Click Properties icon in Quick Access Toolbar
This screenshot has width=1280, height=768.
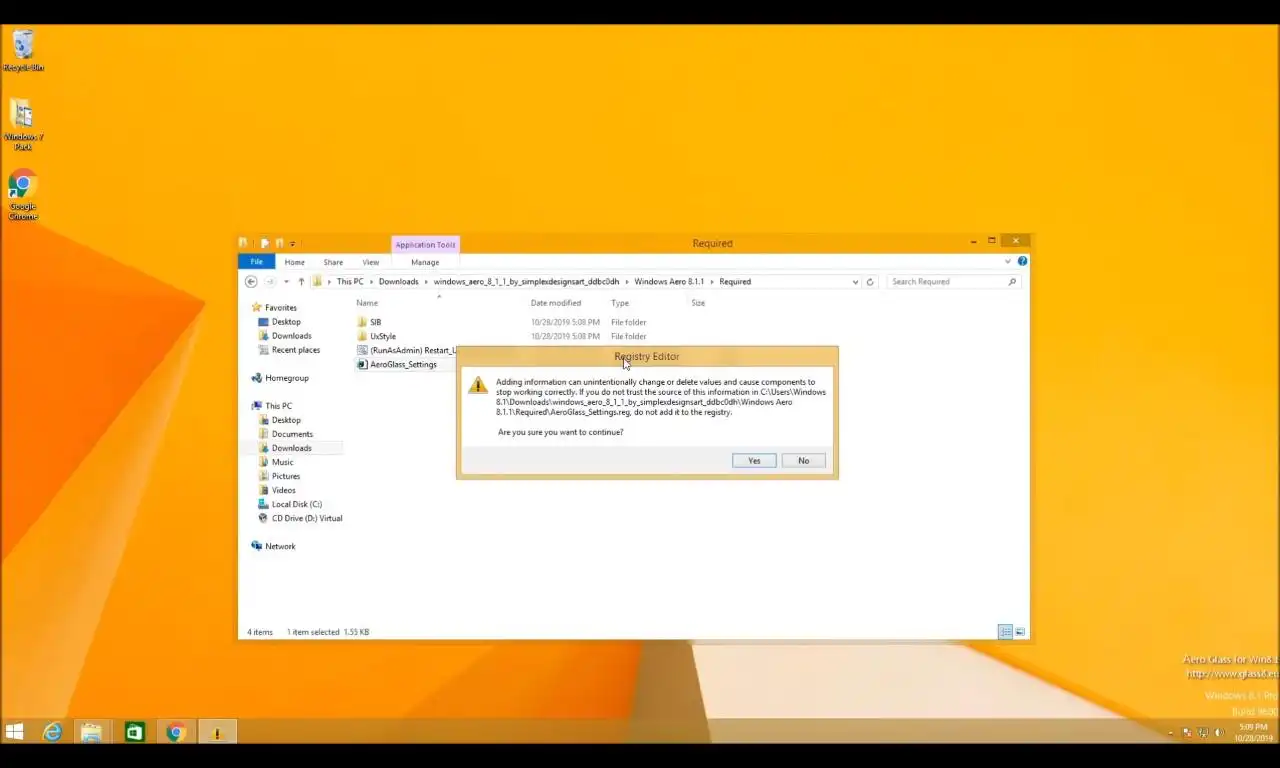264,243
